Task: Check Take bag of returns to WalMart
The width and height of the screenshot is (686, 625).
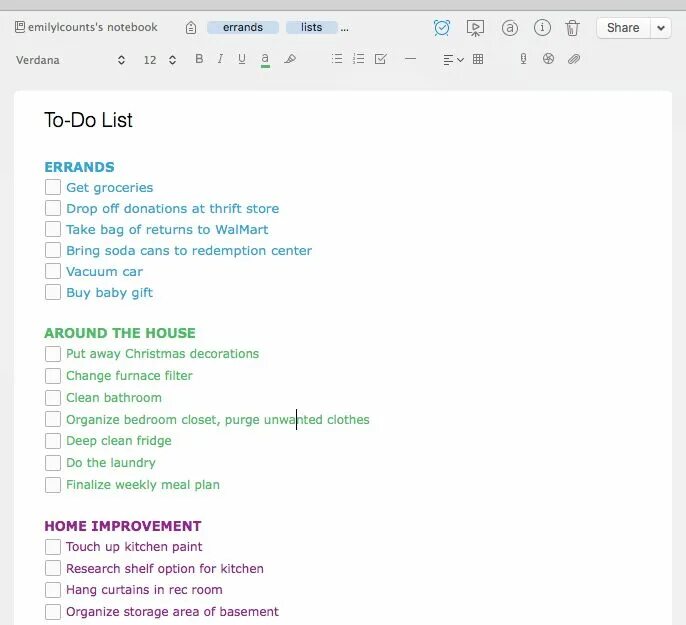Action: click(x=53, y=229)
